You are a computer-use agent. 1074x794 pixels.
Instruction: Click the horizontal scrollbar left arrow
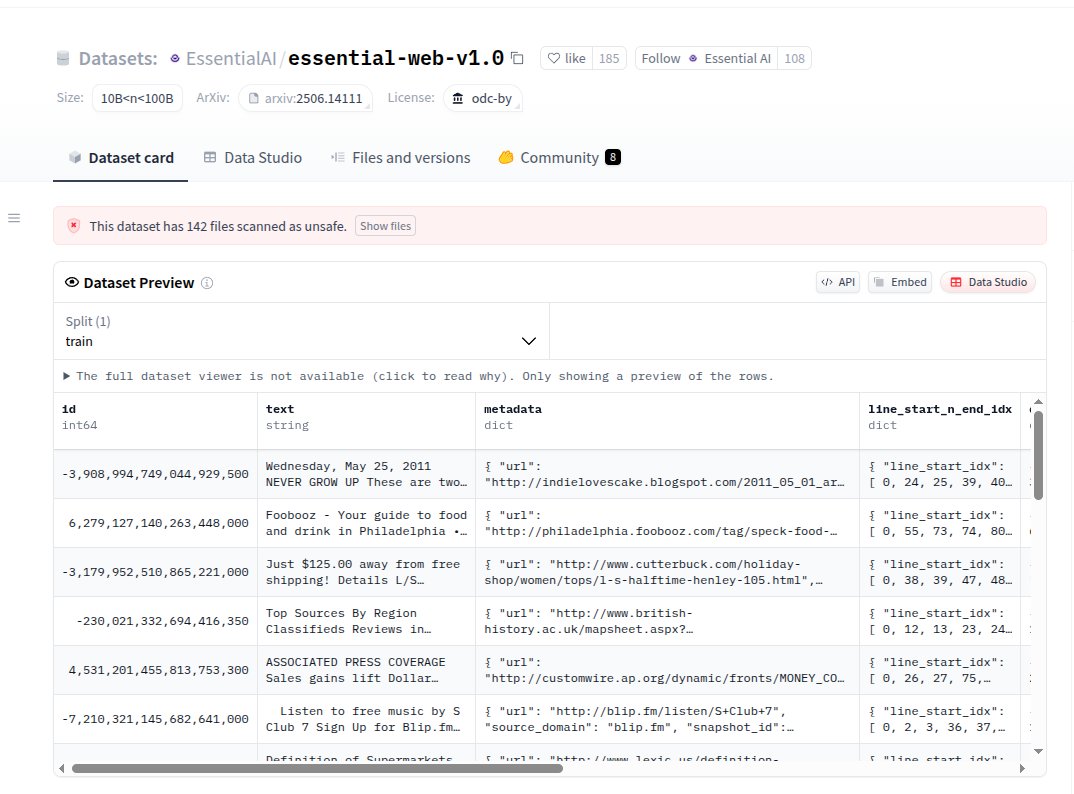point(62,769)
